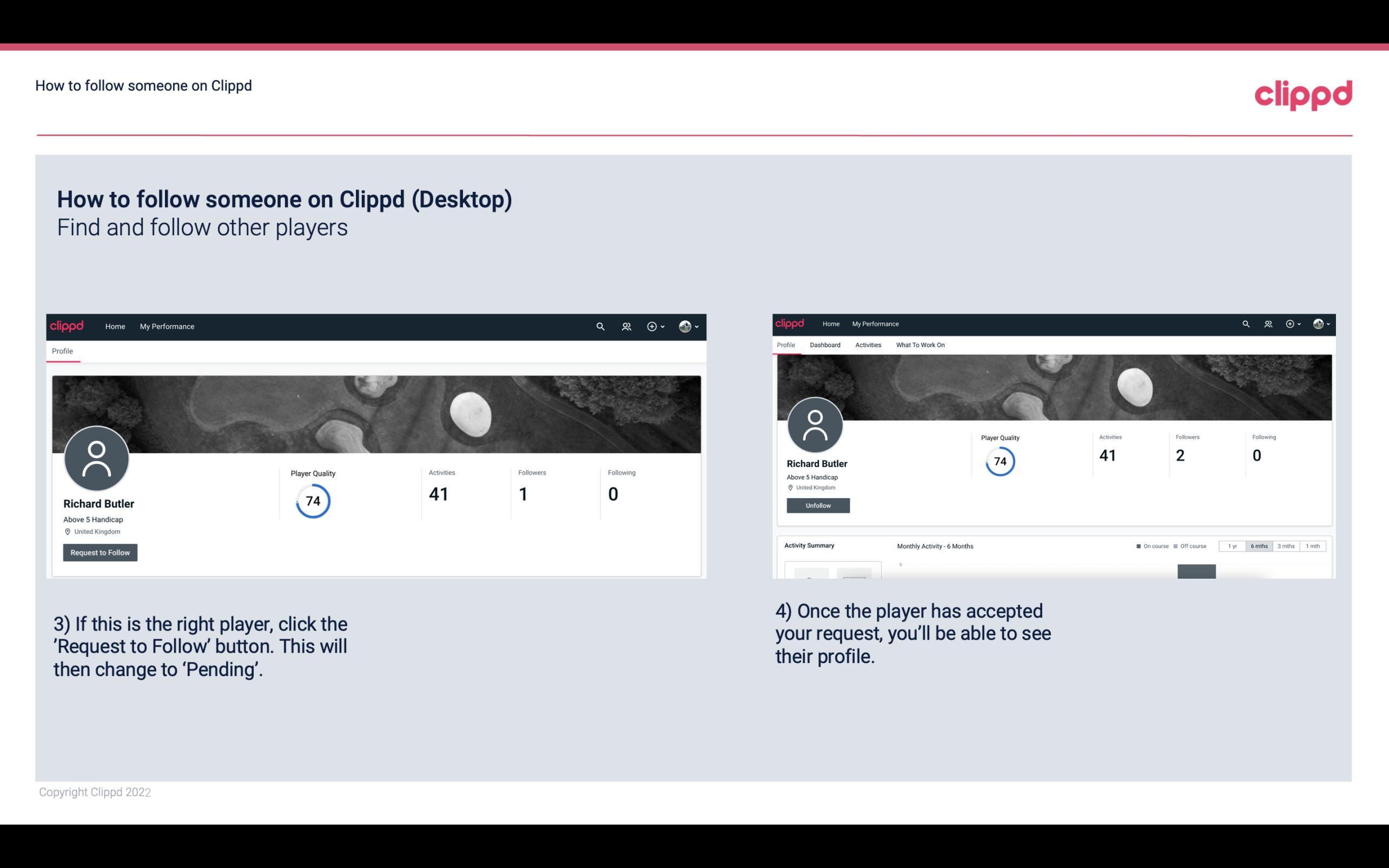Select the 6 months activity filter toggle
This screenshot has height=868, width=1389.
point(1258,546)
